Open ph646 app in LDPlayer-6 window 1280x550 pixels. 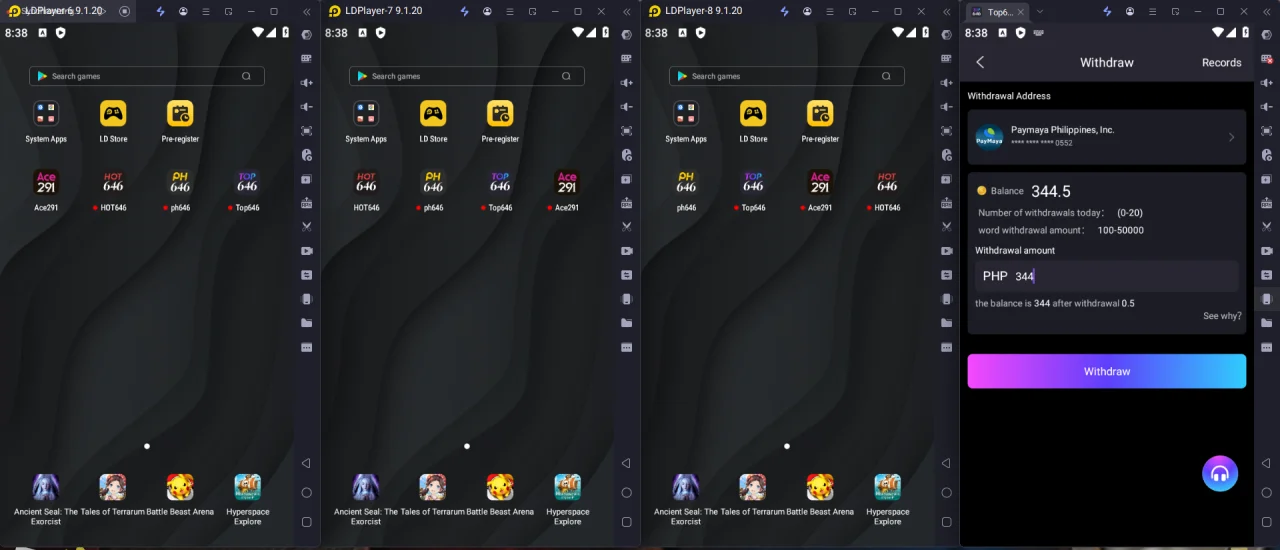180,183
